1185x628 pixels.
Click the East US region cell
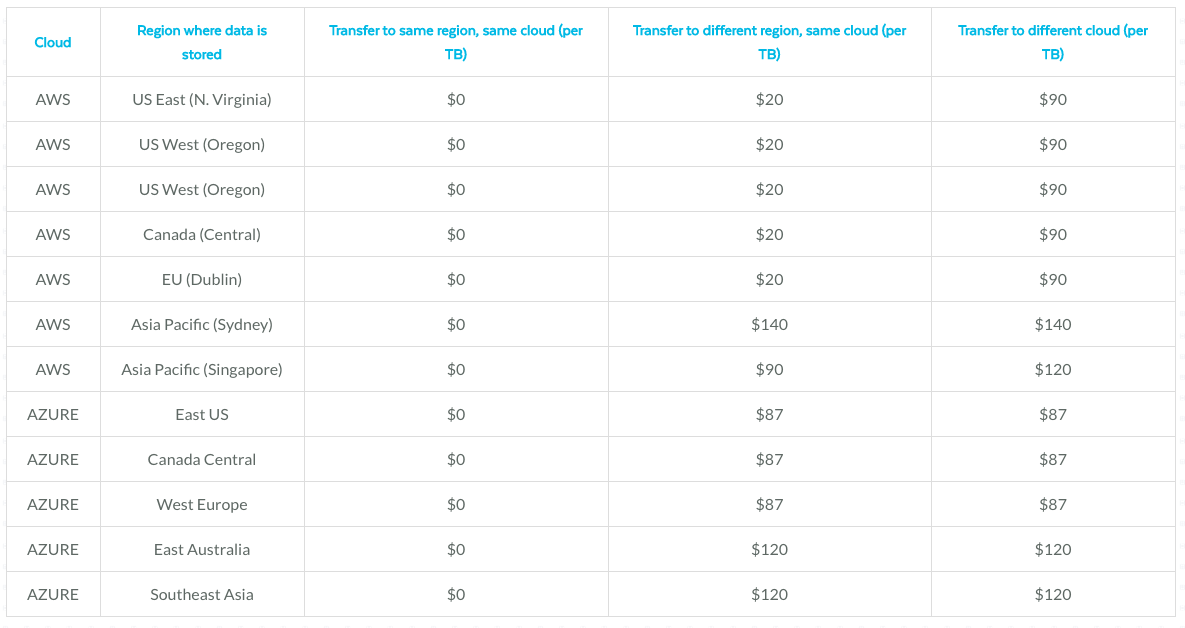pos(202,414)
